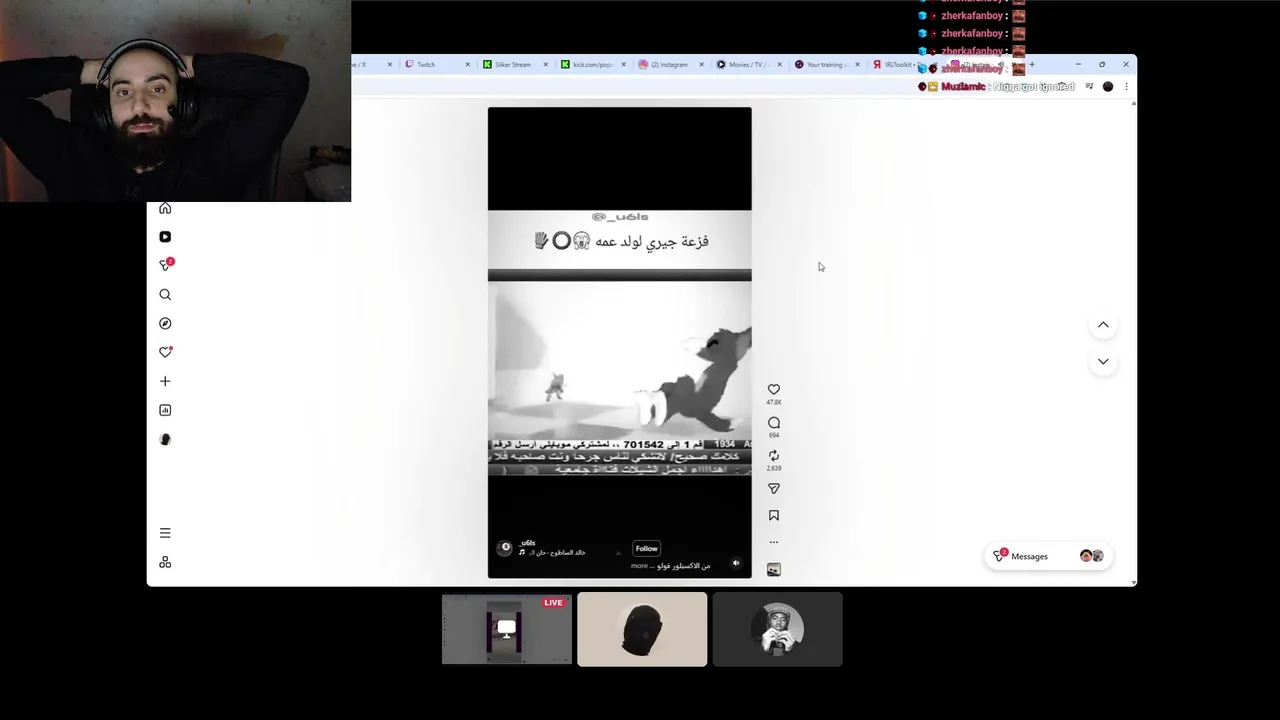The image size is (1280, 720).
Task: Open the browser three-dot menu
Action: click(x=1126, y=87)
